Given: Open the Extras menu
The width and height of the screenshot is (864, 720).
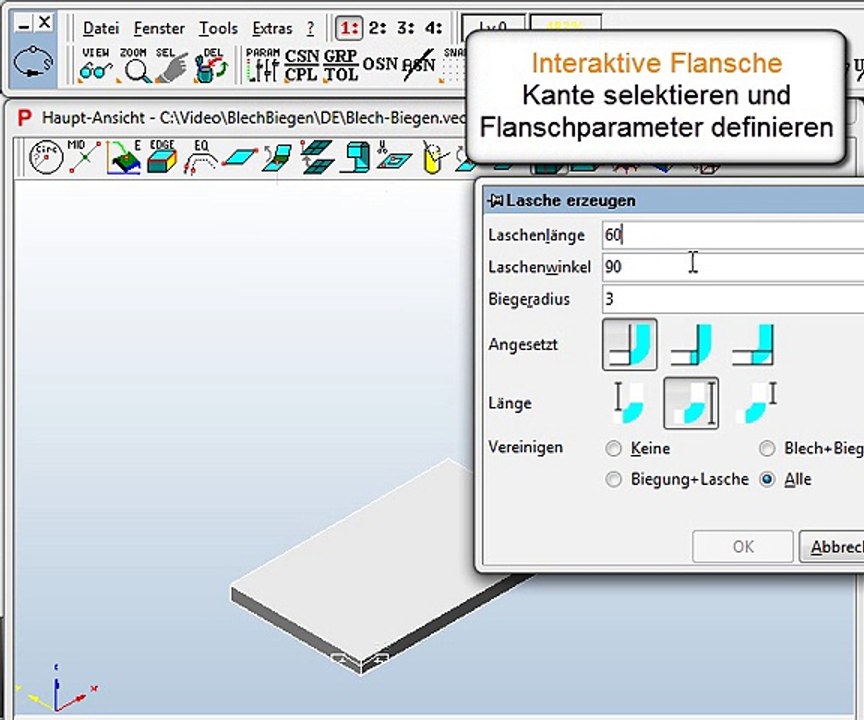Looking at the screenshot, I should [272, 29].
